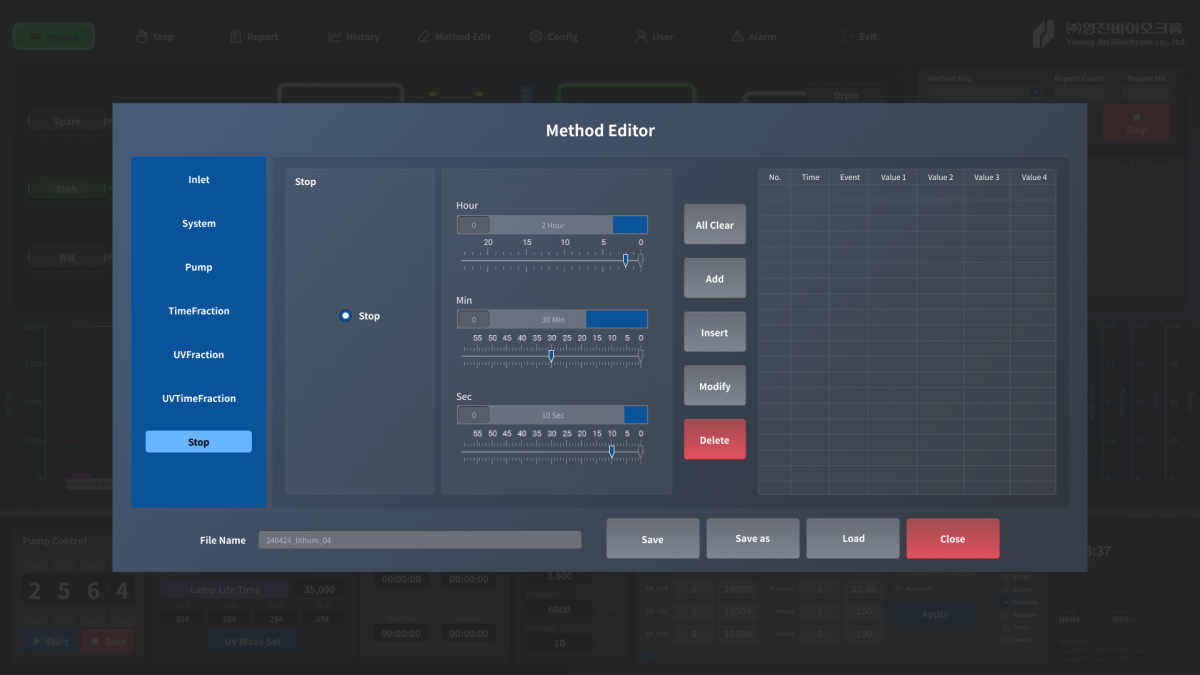Viewport: 1200px width, 675px height.
Task: Click the Insert button
Action: tap(714, 332)
